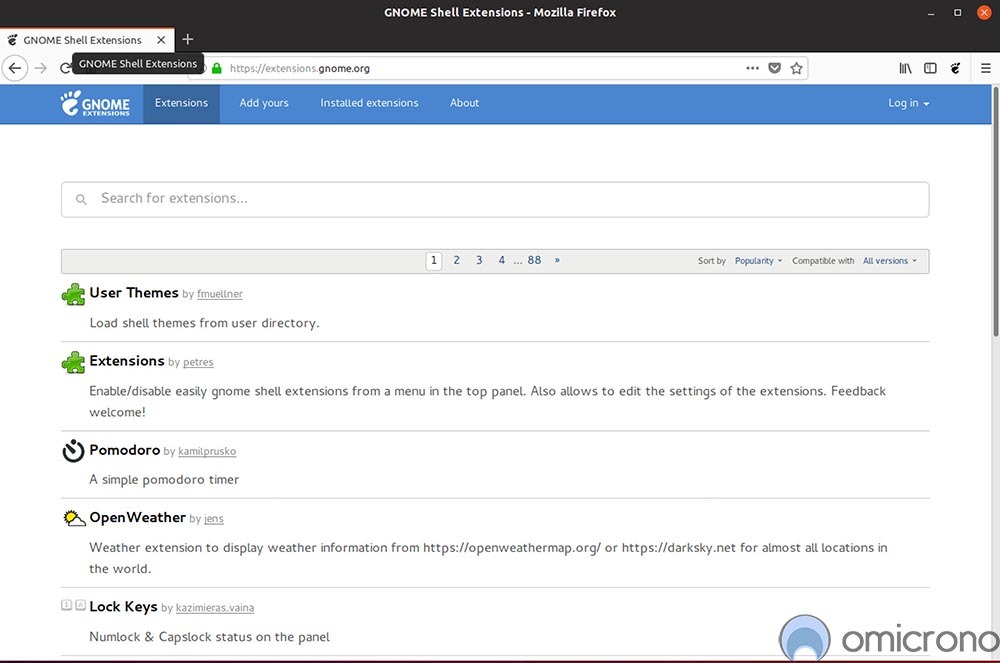Open the Pomodoro extension page
The width and height of the screenshot is (1000, 663).
click(x=124, y=450)
